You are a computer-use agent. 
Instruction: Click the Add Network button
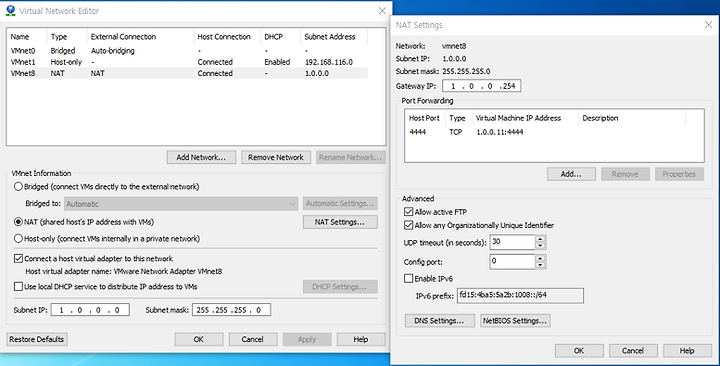click(201, 157)
